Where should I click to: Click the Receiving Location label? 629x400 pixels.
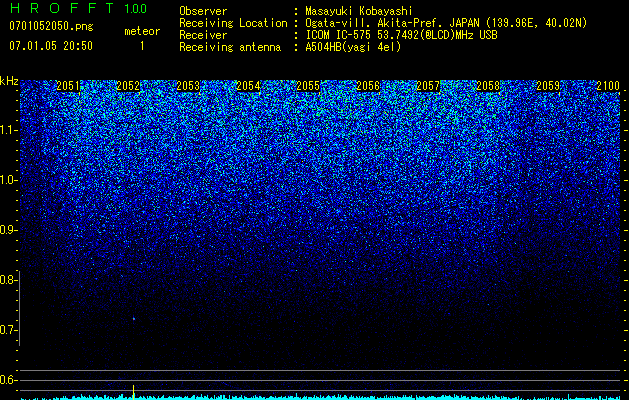[x=233, y=23]
